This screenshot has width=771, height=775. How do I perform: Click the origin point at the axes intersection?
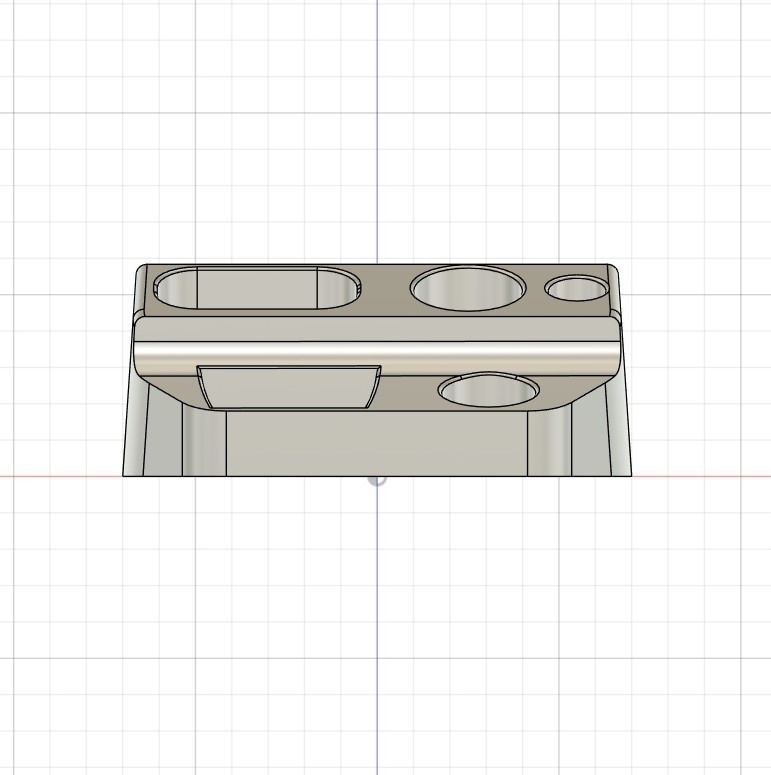377,477
